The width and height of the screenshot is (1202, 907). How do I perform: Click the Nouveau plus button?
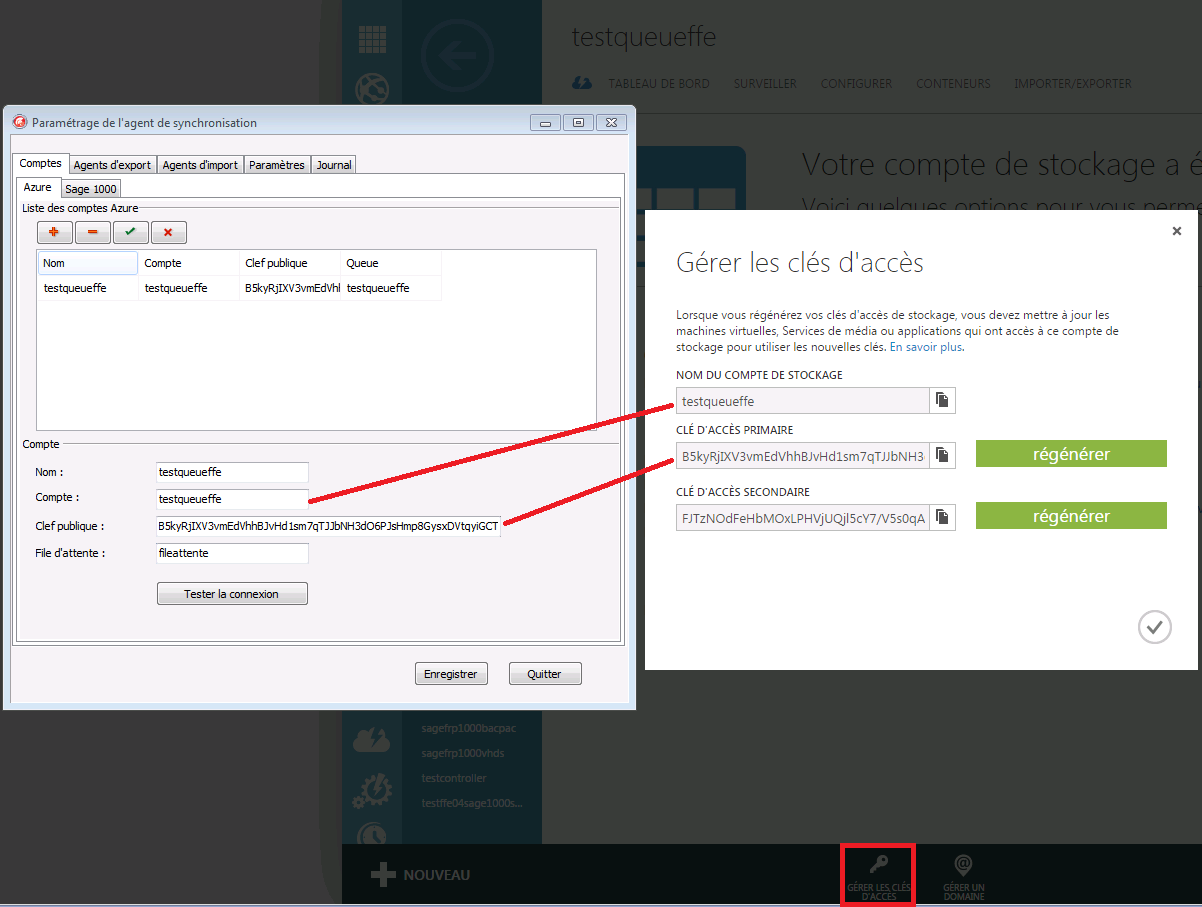[x=383, y=875]
